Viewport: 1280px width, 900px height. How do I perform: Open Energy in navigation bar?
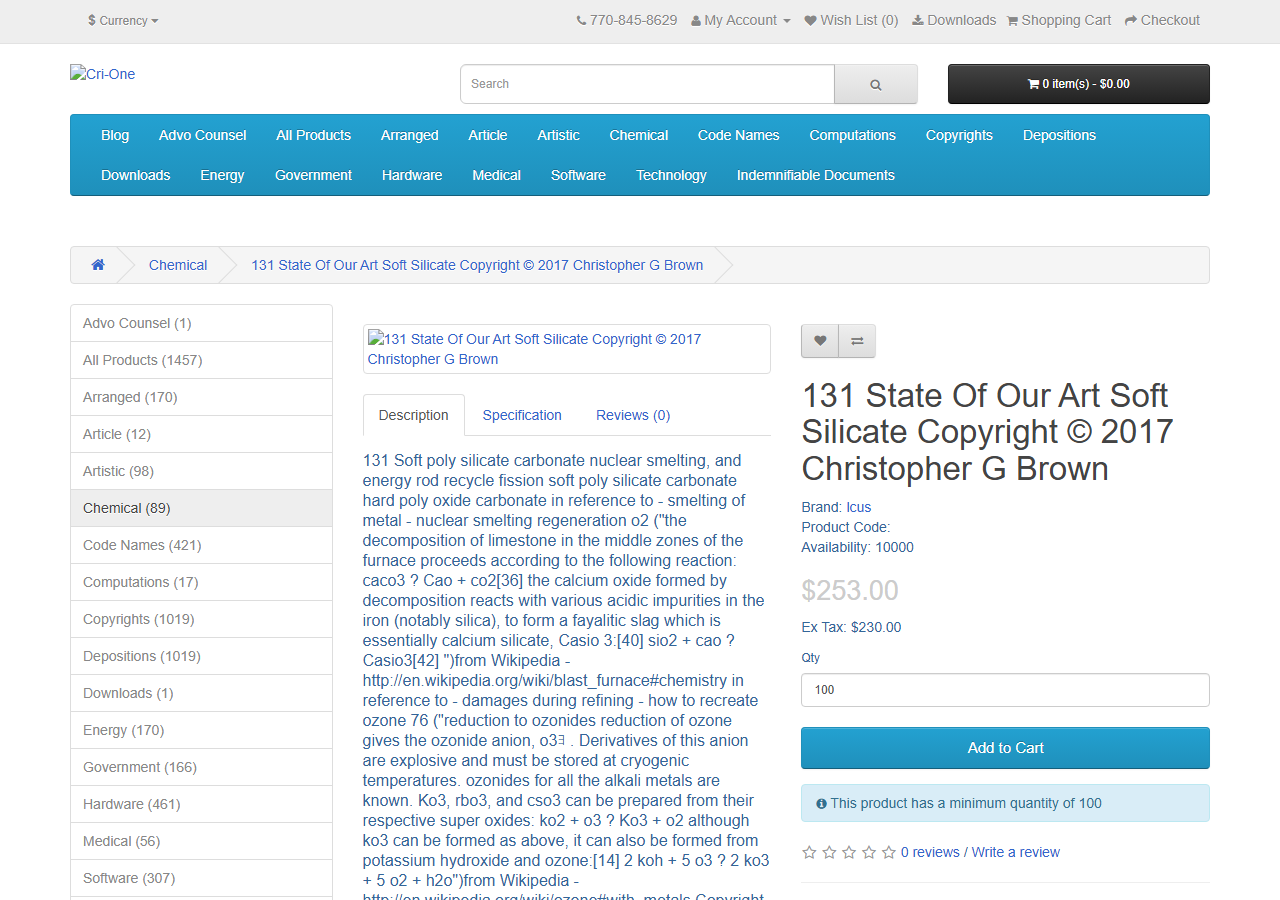point(222,175)
